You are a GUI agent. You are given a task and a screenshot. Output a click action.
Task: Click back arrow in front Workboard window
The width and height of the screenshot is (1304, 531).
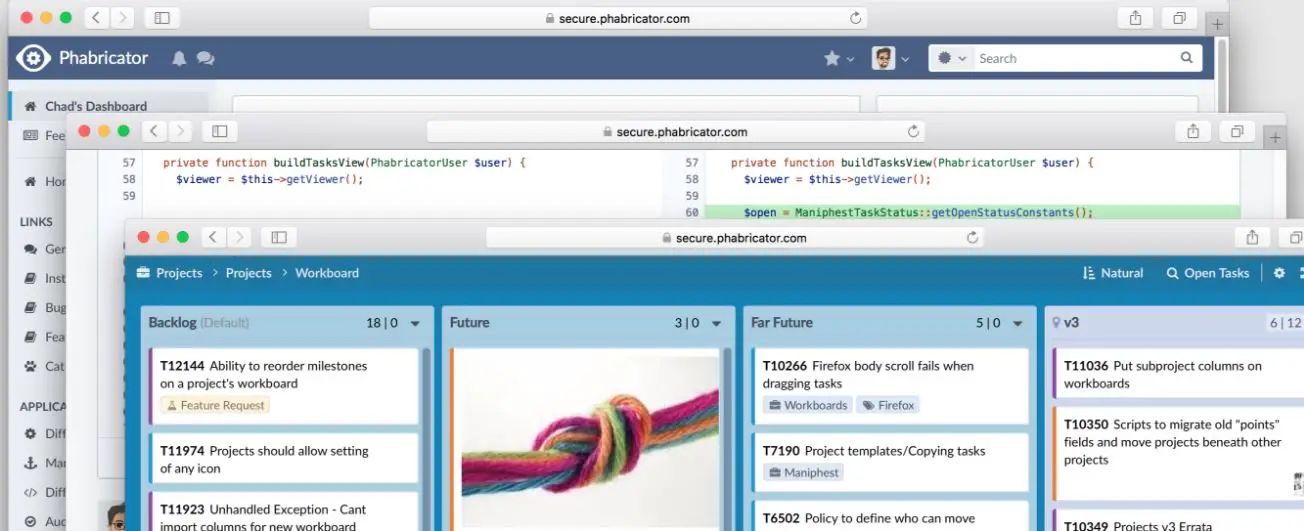214,237
